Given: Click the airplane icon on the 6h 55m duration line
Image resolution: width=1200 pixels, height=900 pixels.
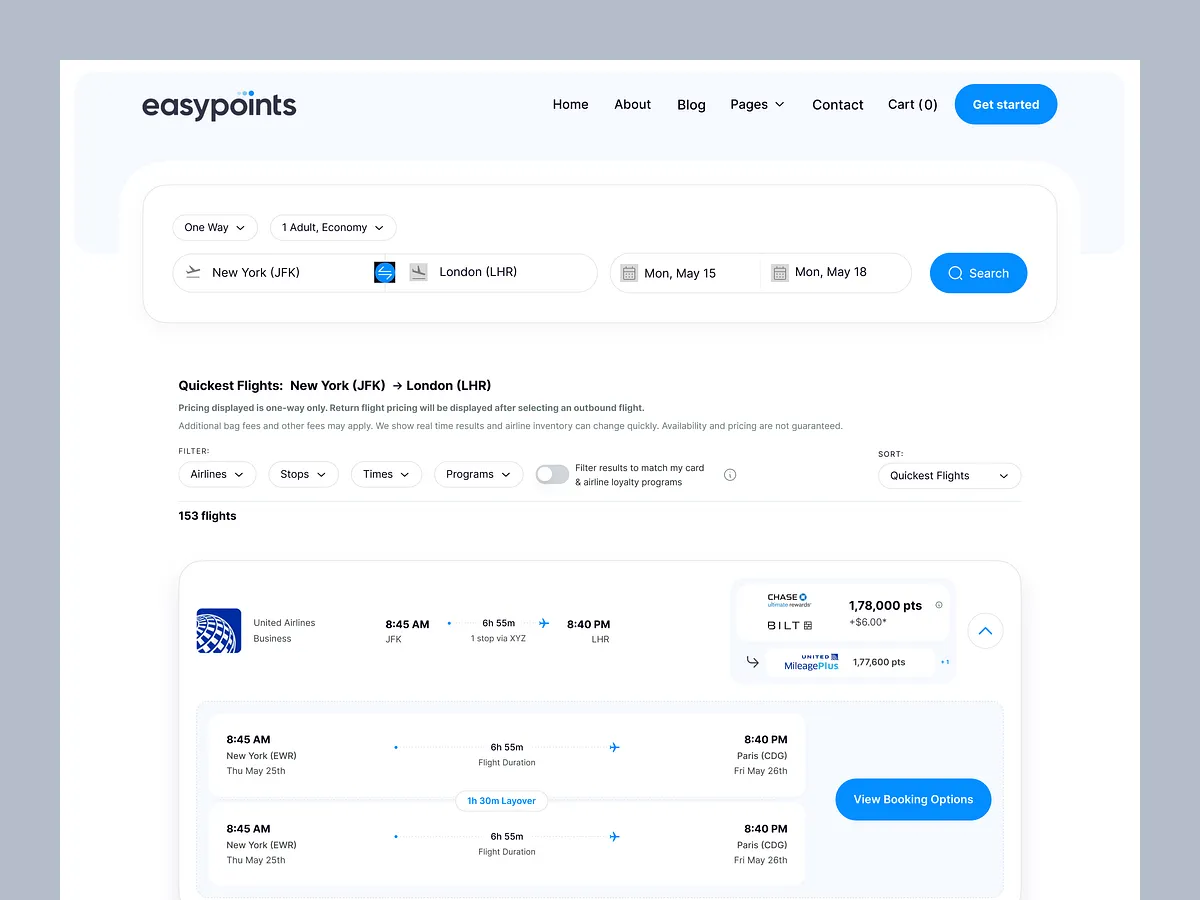Looking at the screenshot, I should click(x=543, y=623).
